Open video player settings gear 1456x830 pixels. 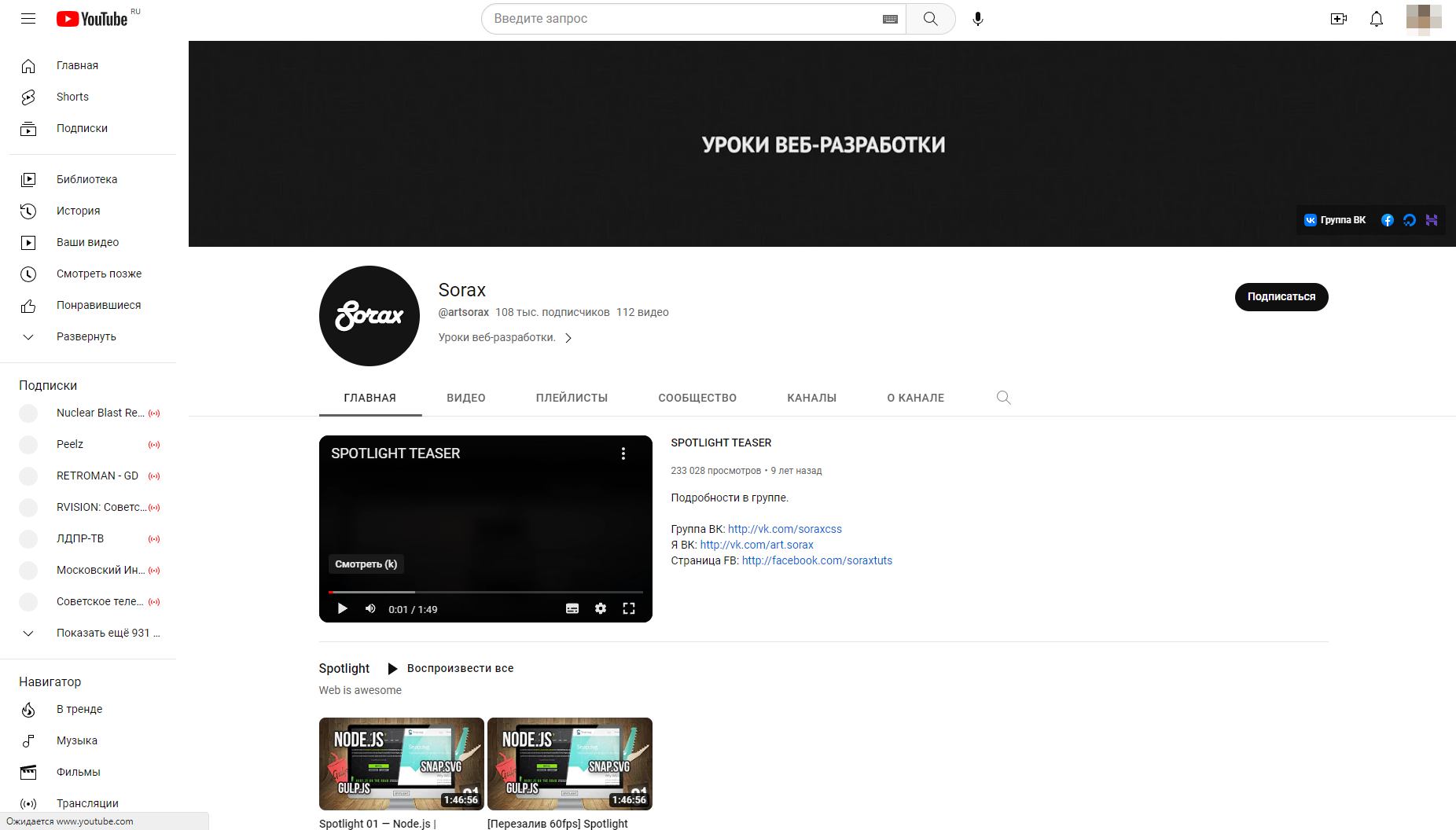pyautogui.click(x=601, y=608)
